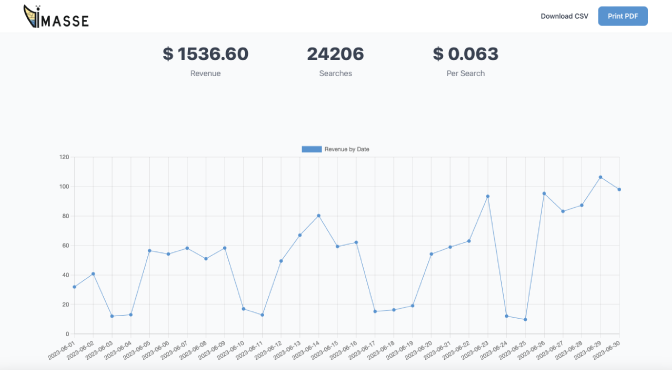This screenshot has width=672, height=370.
Task: Click the Print PDF button
Action: tap(623, 16)
